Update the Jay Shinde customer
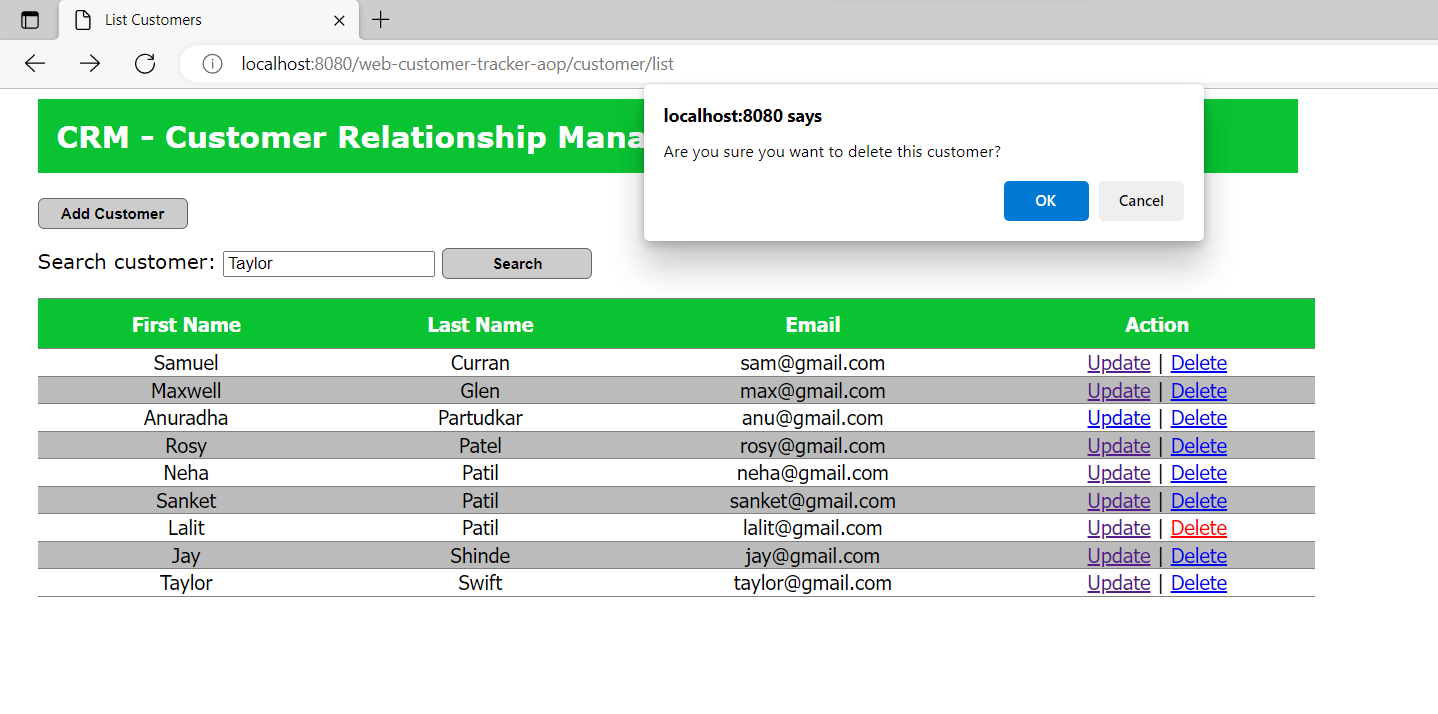This screenshot has width=1438, height=714. tap(1119, 556)
